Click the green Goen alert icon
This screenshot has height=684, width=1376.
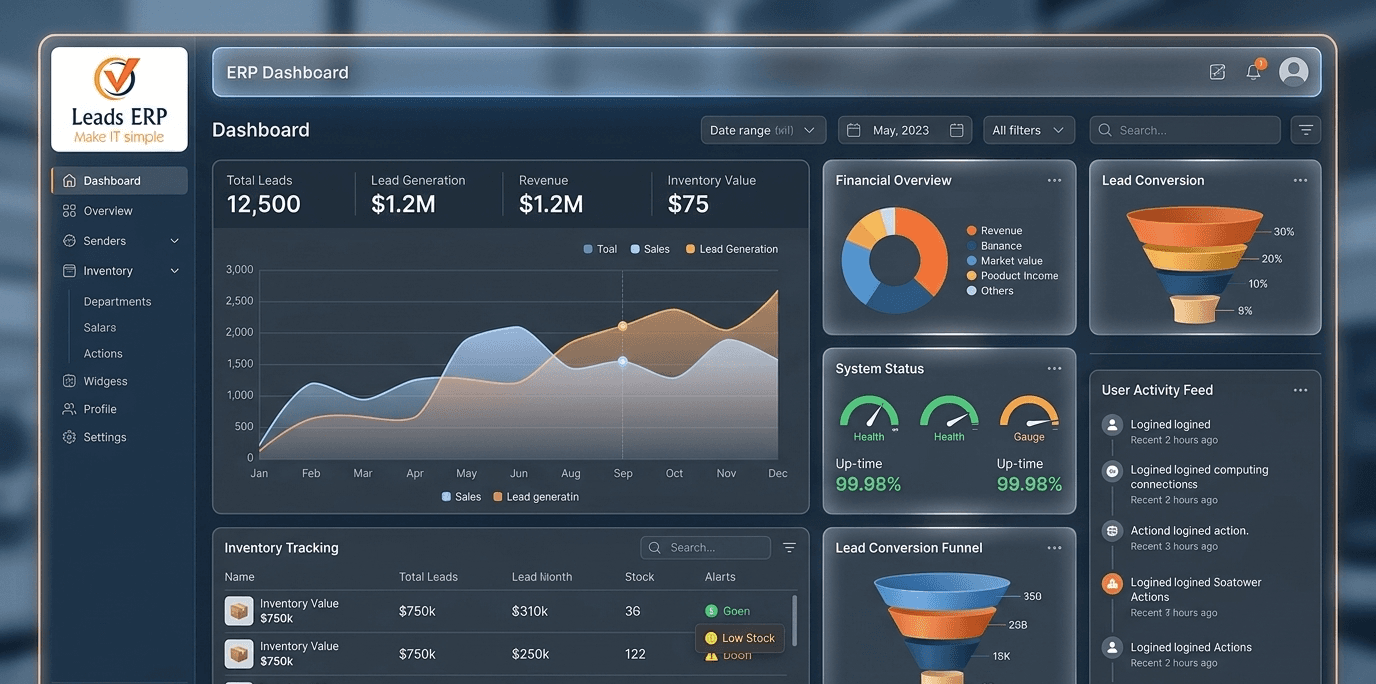pos(711,611)
